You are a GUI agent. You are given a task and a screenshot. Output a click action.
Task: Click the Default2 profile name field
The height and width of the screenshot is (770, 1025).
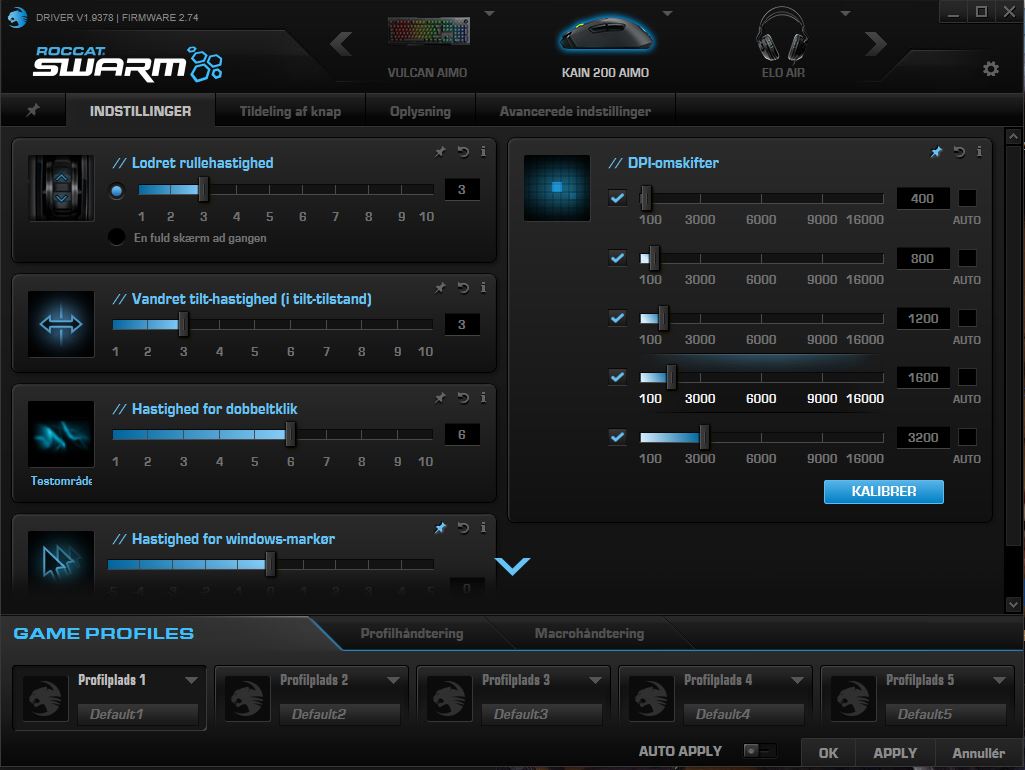pyautogui.click(x=339, y=714)
